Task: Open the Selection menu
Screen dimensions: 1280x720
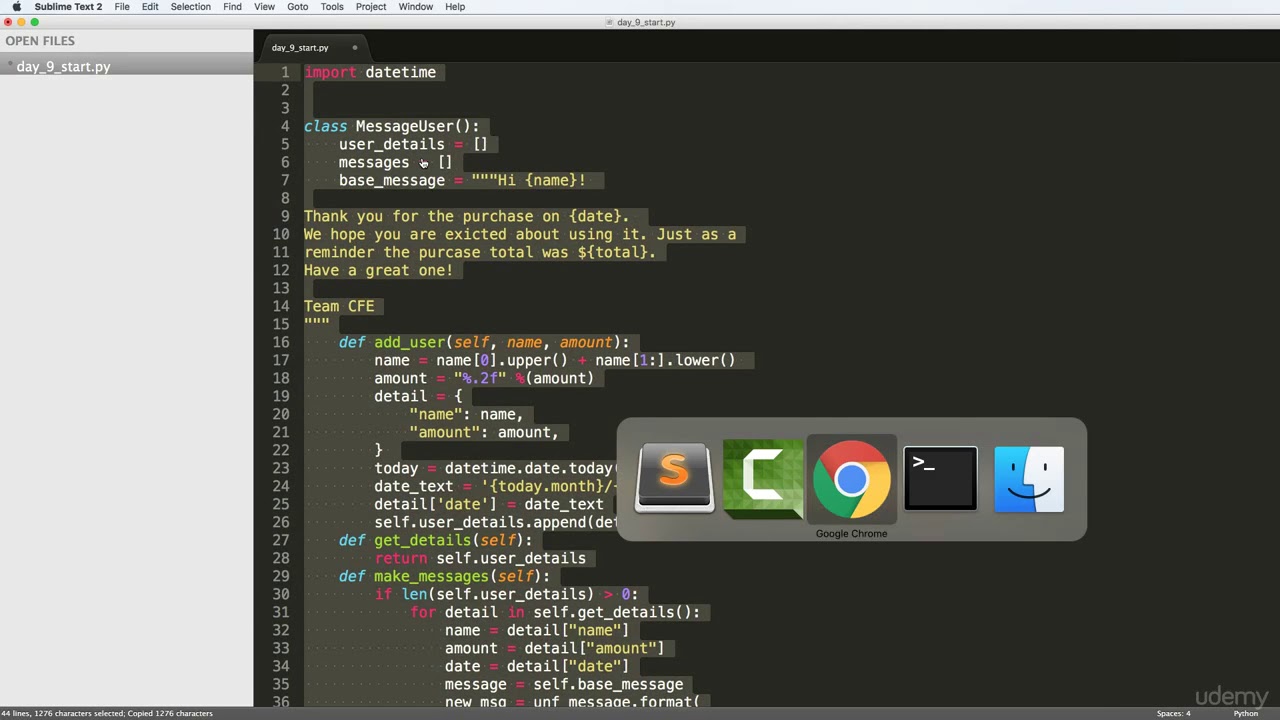Action: coord(190,7)
